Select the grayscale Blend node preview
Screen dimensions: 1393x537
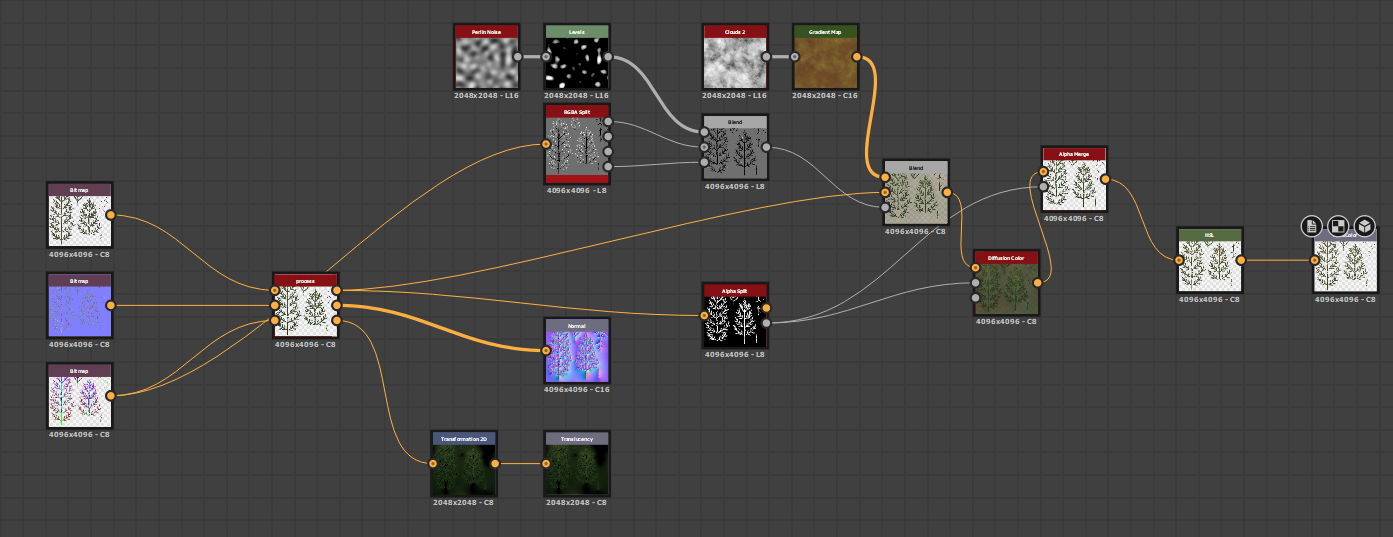pos(735,153)
